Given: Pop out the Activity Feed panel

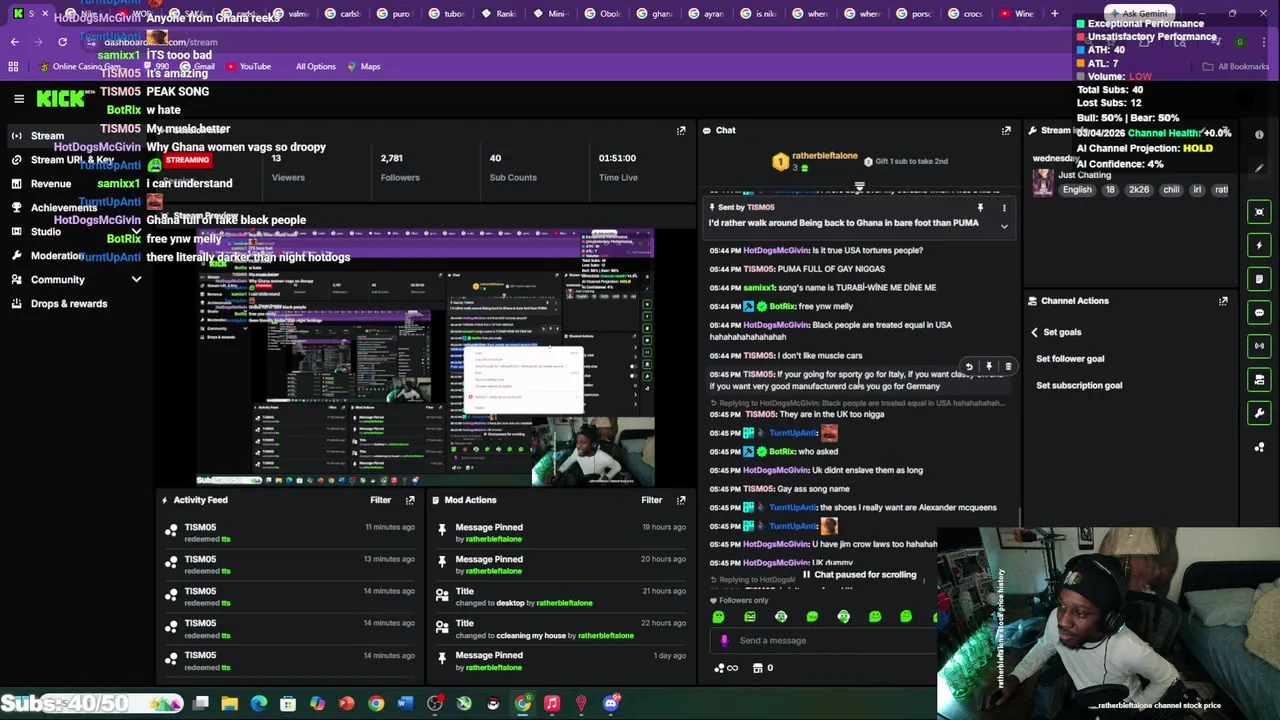Looking at the screenshot, I should click(x=410, y=500).
